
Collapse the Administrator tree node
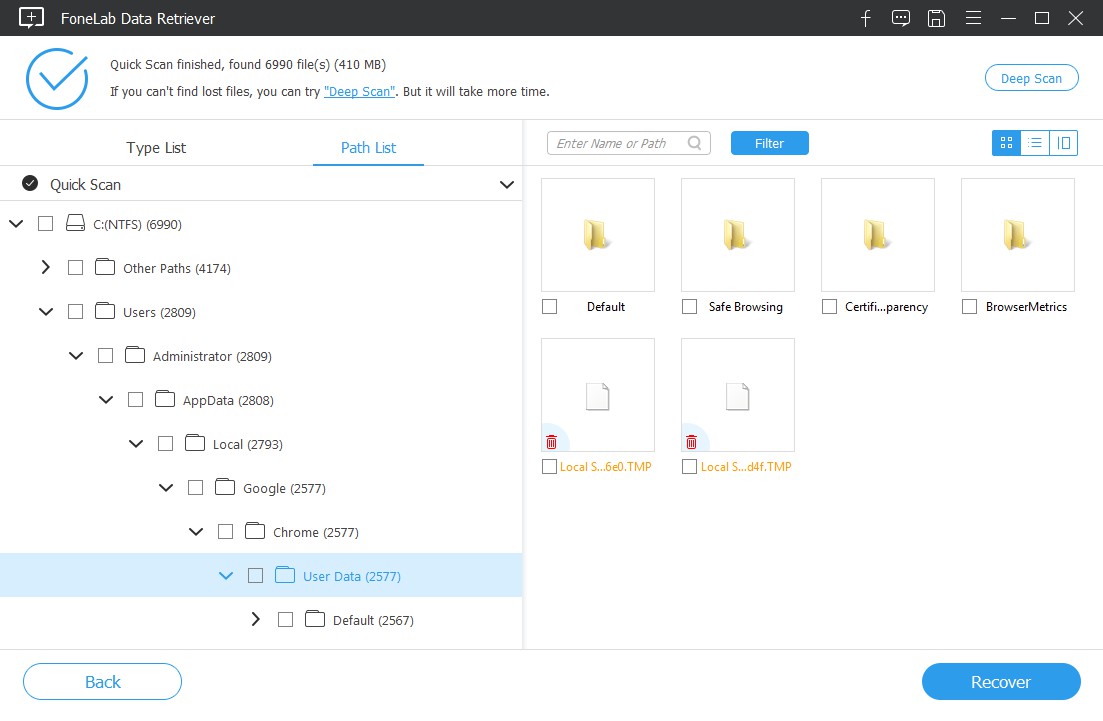(76, 356)
